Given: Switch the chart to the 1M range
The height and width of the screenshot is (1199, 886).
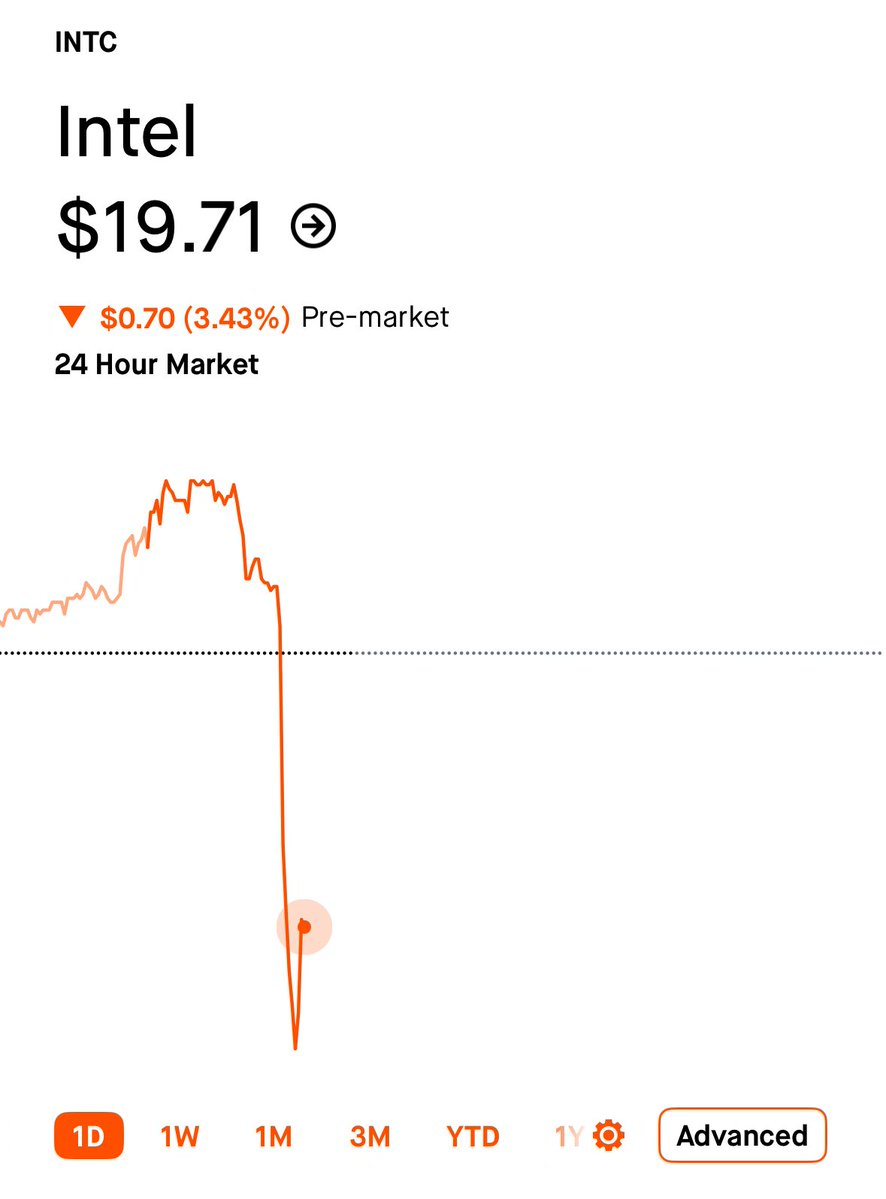Looking at the screenshot, I should click(274, 1136).
